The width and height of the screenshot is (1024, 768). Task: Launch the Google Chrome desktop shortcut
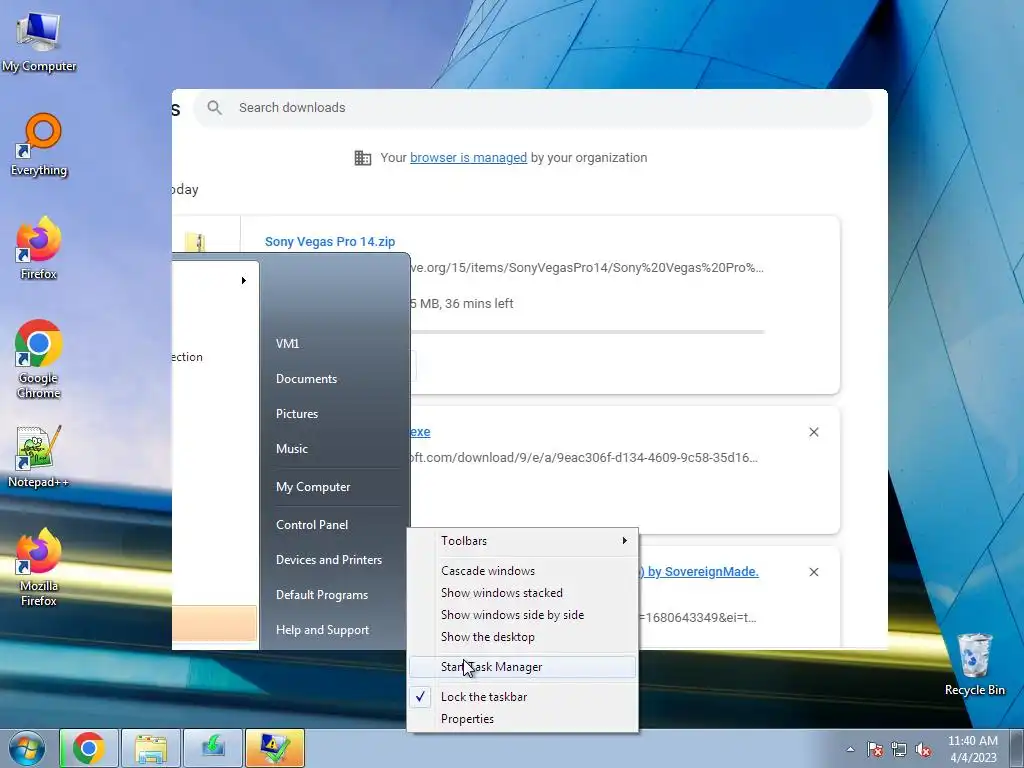coord(39,359)
